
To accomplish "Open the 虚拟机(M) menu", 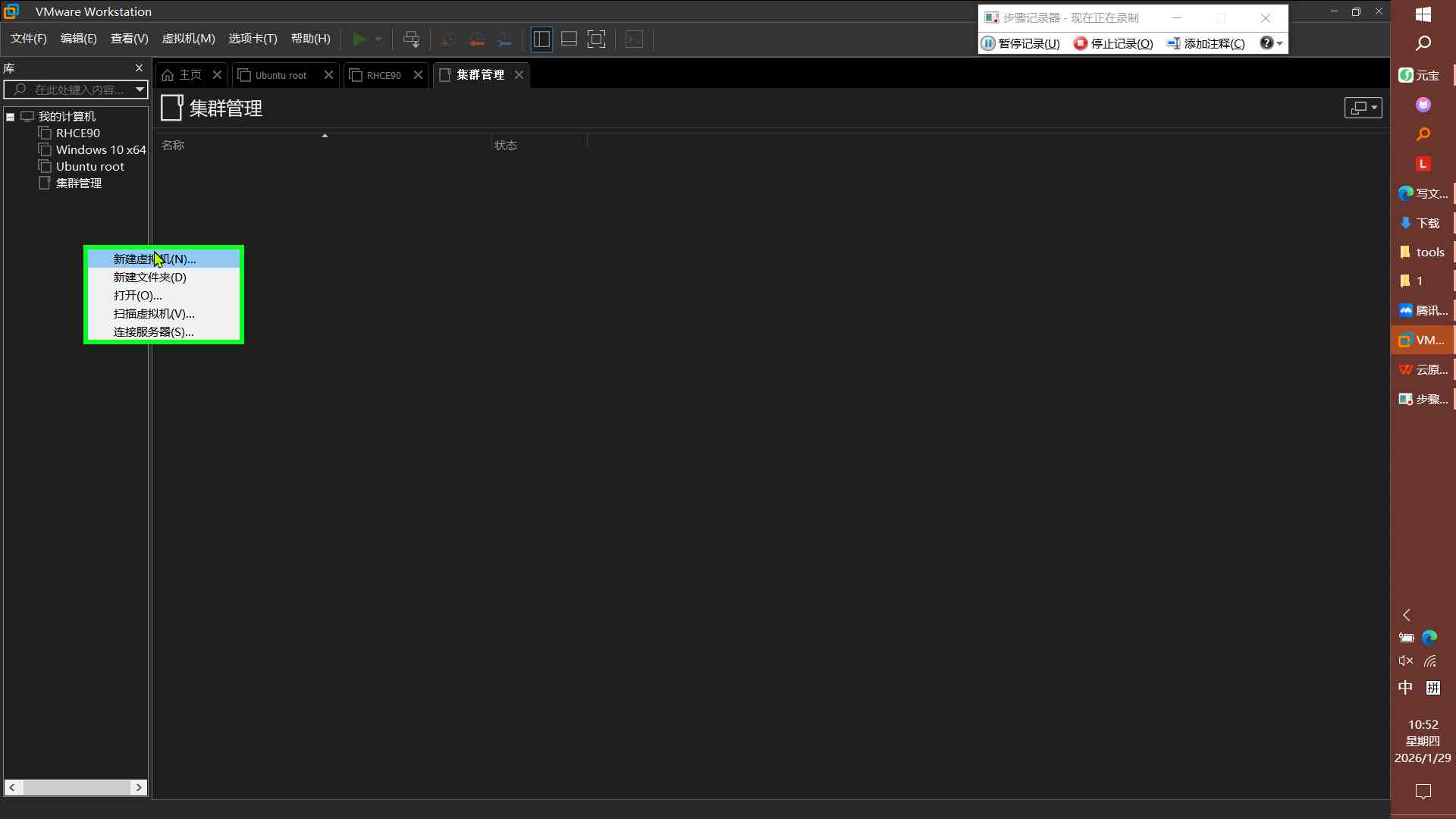I will (x=188, y=39).
